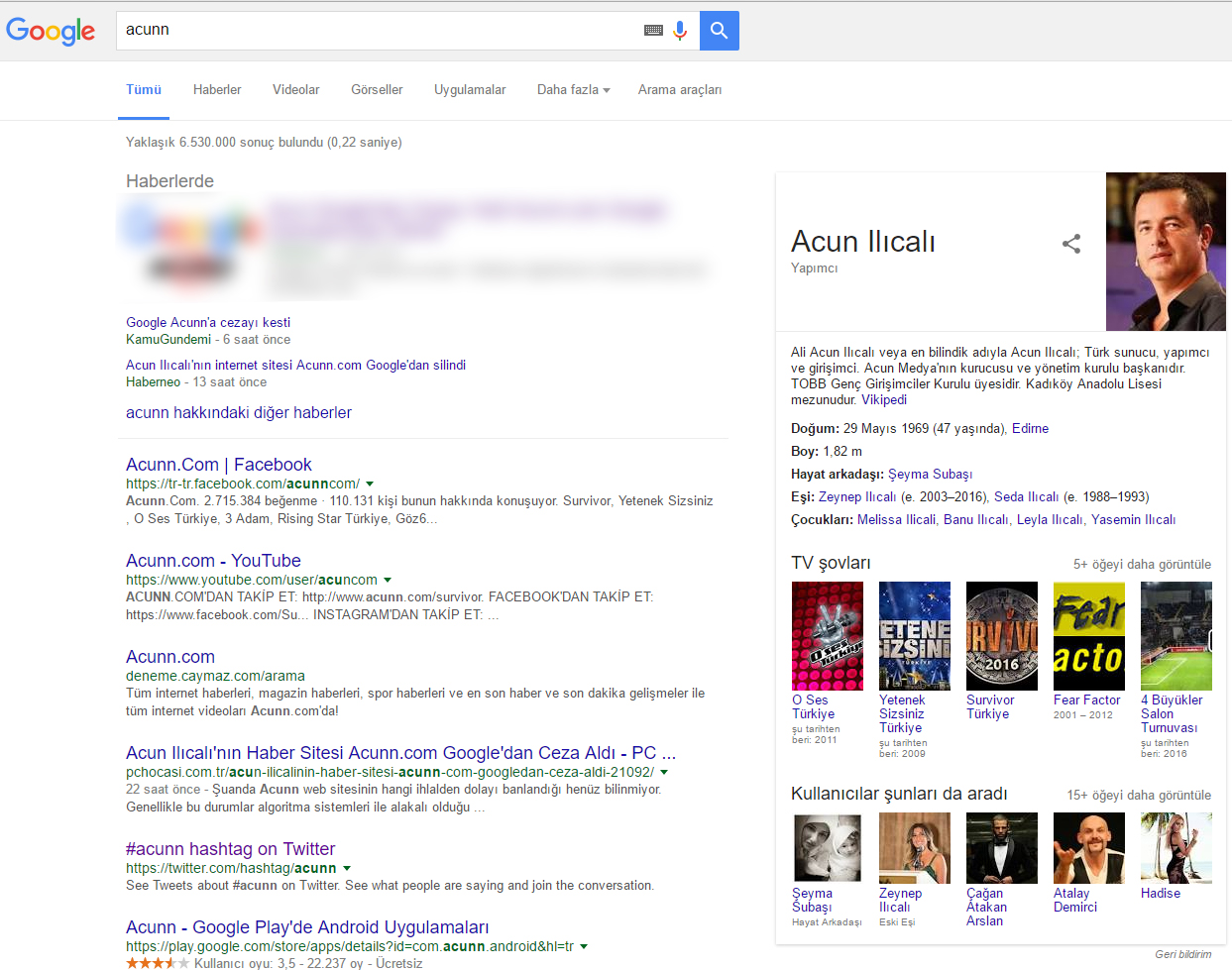The width and height of the screenshot is (1232, 970).
Task: Open the Arama araçları menu
Action: [680, 89]
